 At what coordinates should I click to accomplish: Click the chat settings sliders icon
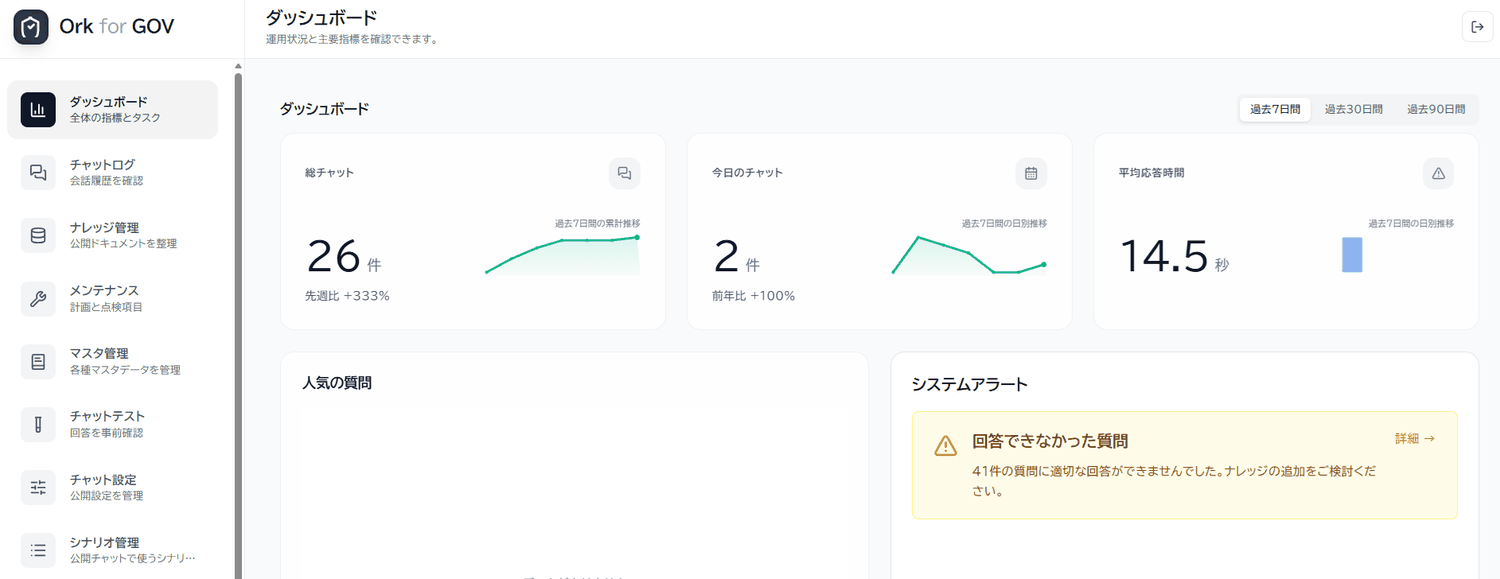(38, 488)
